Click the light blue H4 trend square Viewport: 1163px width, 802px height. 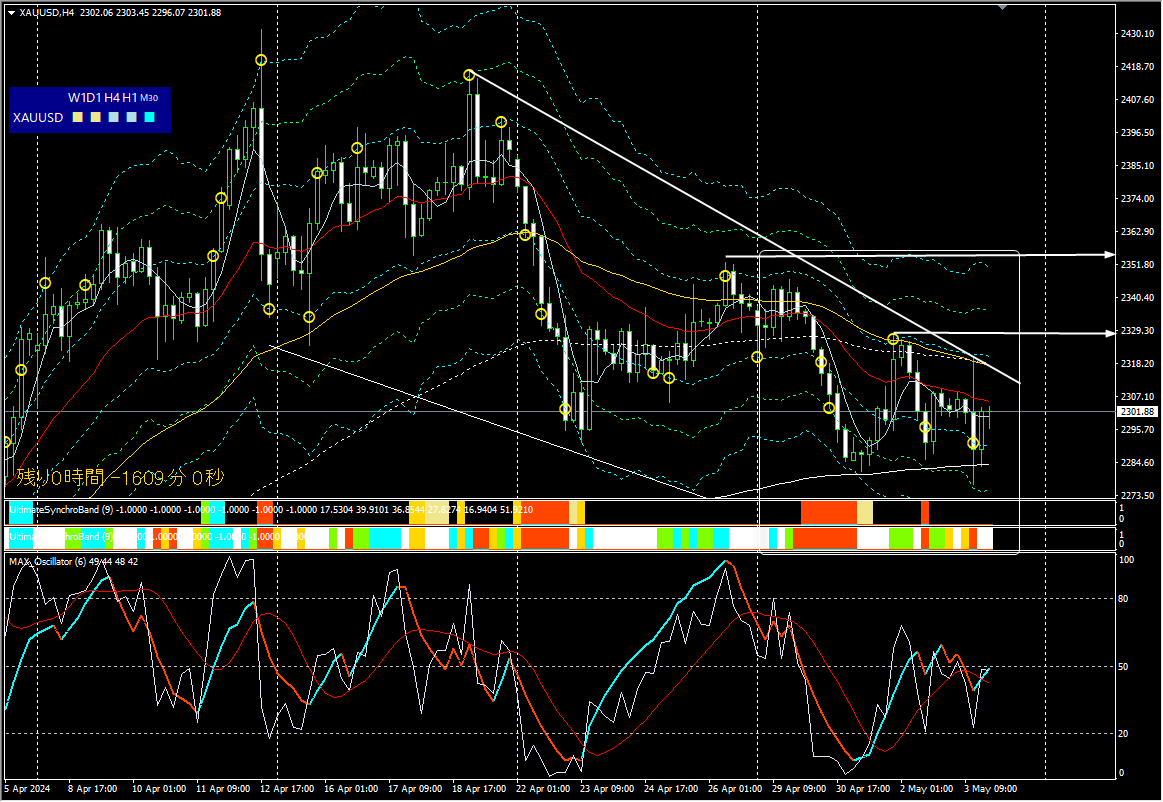[x=113, y=117]
